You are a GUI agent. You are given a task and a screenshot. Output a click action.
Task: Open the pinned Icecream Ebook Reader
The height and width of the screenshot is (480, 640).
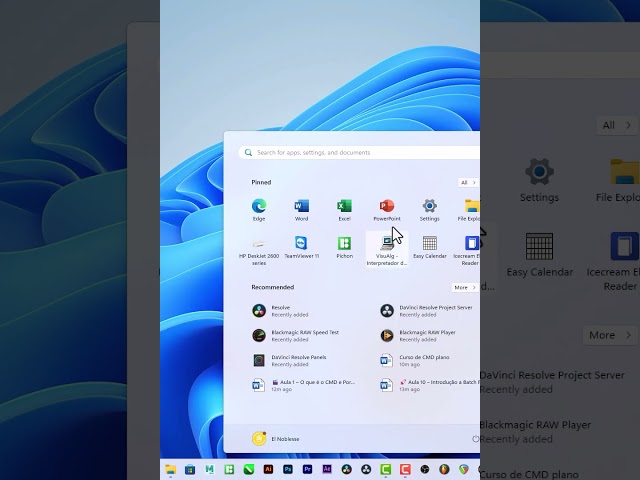[469, 251]
